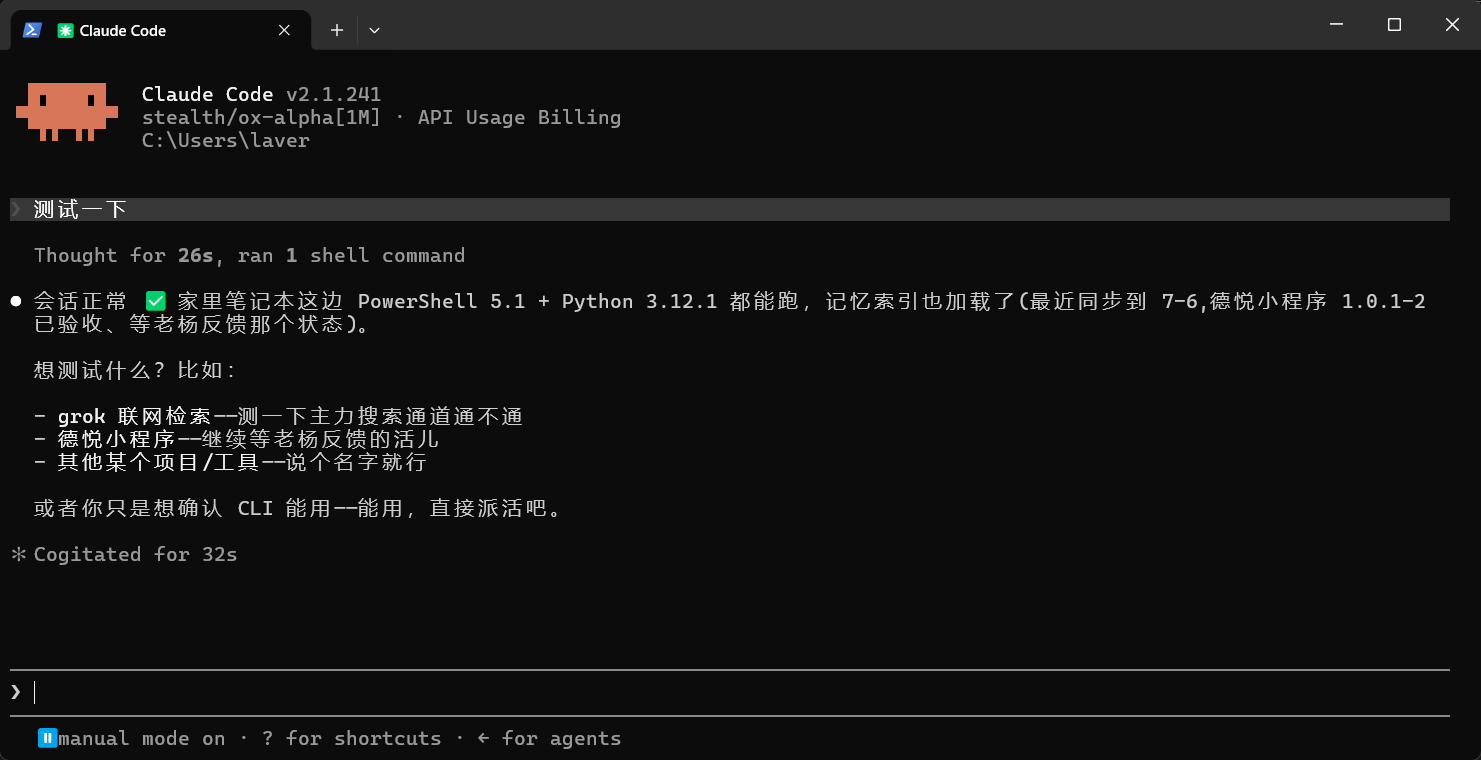Click the green checkmark emoji in the reply
The image size is (1481, 760).
155,301
